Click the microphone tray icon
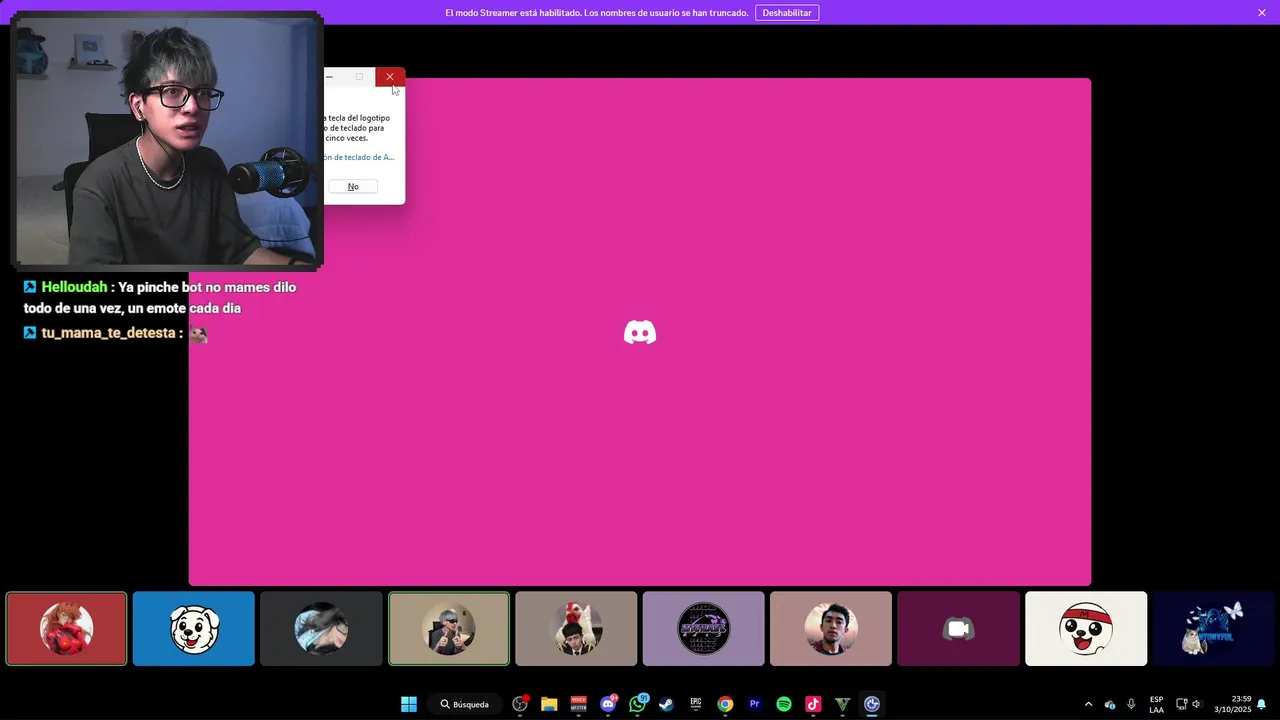This screenshot has height=720, width=1280. 1131,704
